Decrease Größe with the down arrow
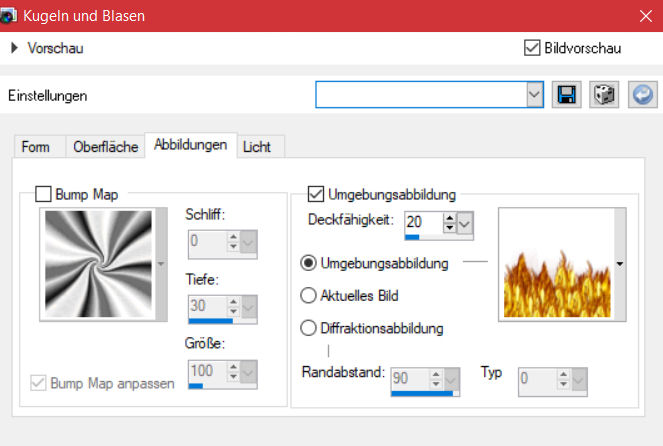Image resolution: width=663 pixels, height=446 pixels. pos(233,376)
